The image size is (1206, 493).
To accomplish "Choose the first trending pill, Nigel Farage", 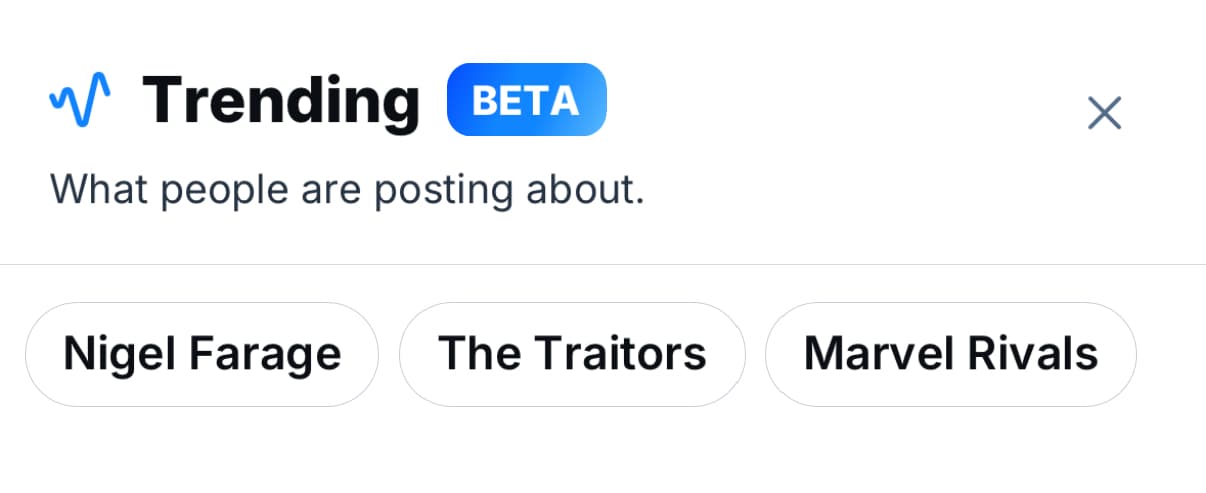I will (202, 354).
